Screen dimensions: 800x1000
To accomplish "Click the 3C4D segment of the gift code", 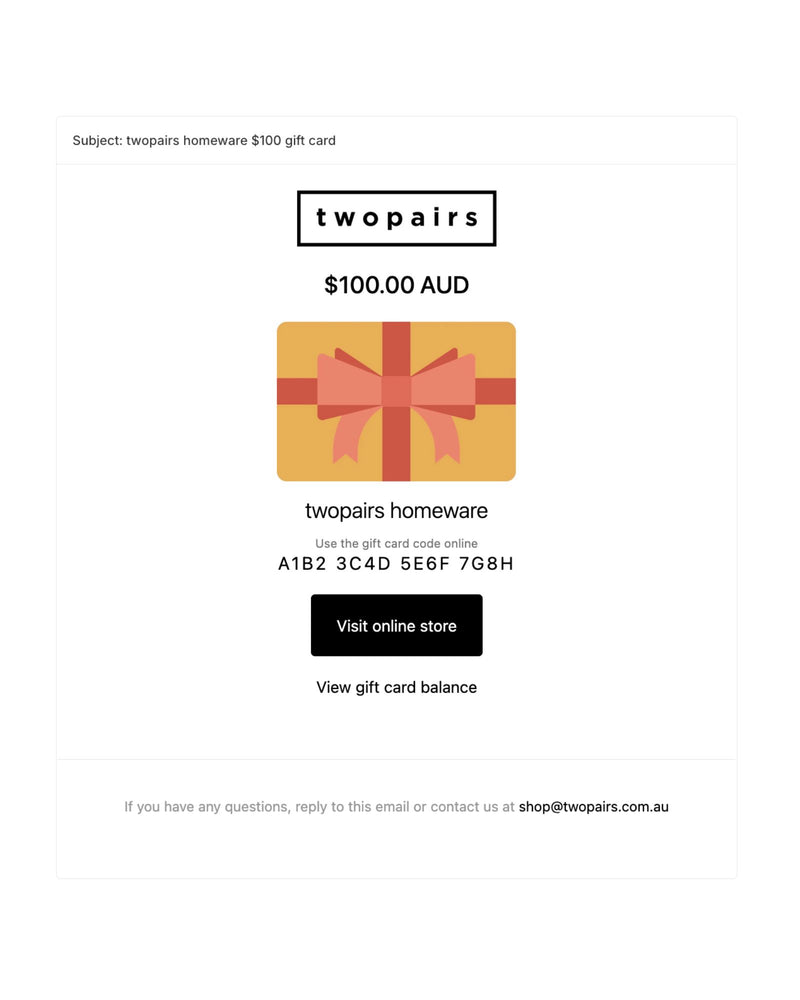I will tap(363, 564).
